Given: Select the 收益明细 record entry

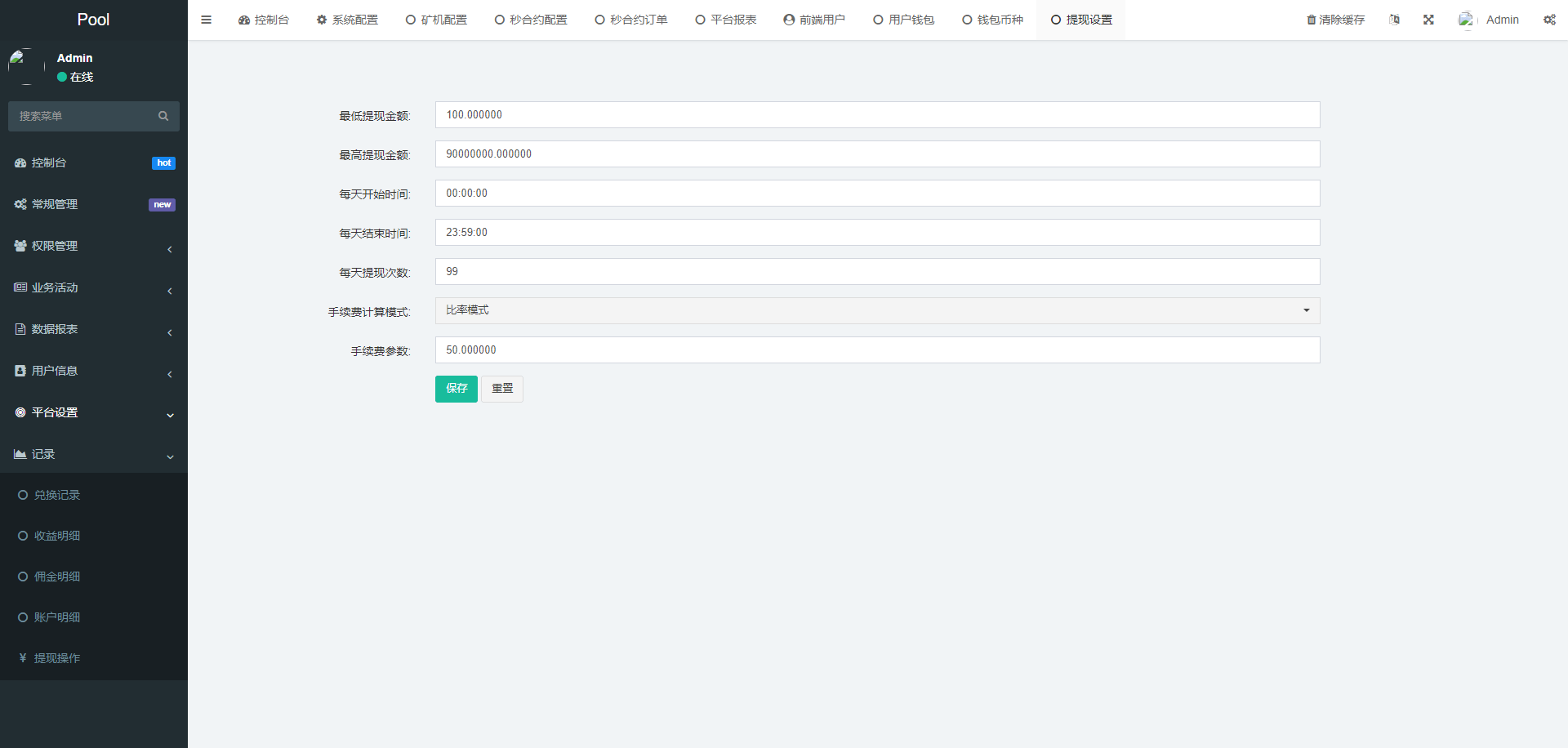Looking at the screenshot, I should [x=56, y=535].
